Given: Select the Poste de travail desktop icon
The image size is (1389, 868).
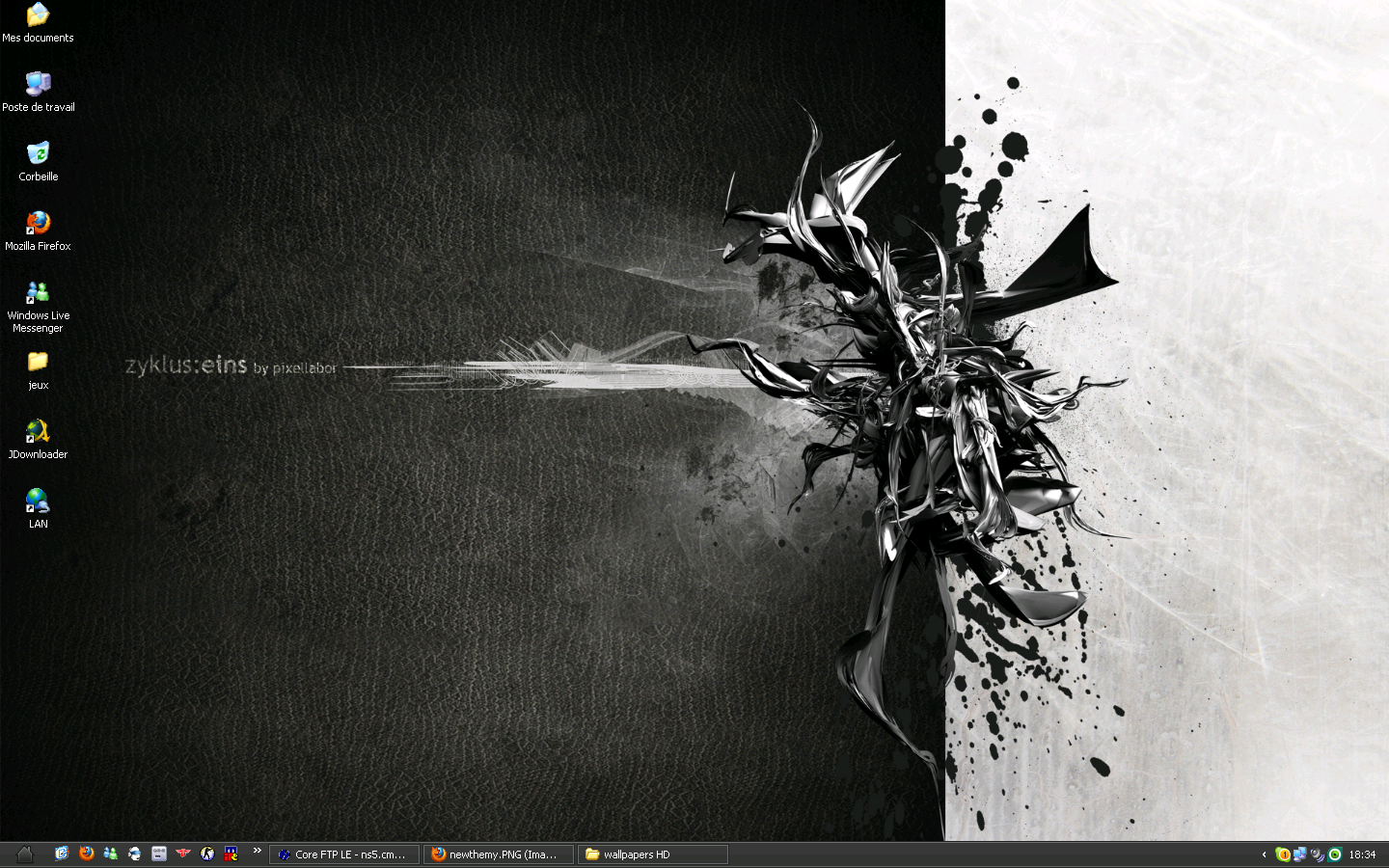Looking at the screenshot, I should coord(38,93).
